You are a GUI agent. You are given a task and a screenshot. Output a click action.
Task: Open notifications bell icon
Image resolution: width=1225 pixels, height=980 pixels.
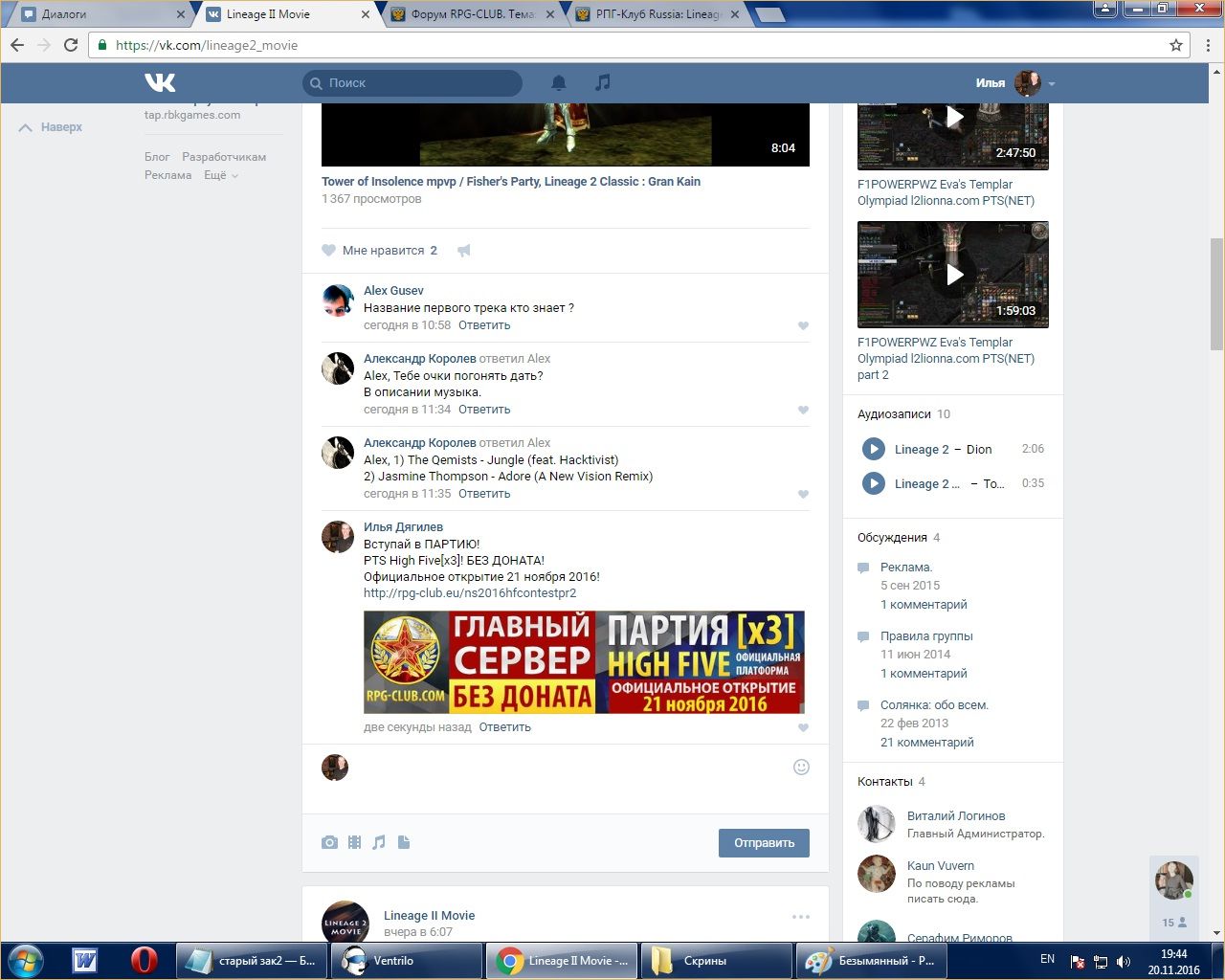(x=559, y=83)
